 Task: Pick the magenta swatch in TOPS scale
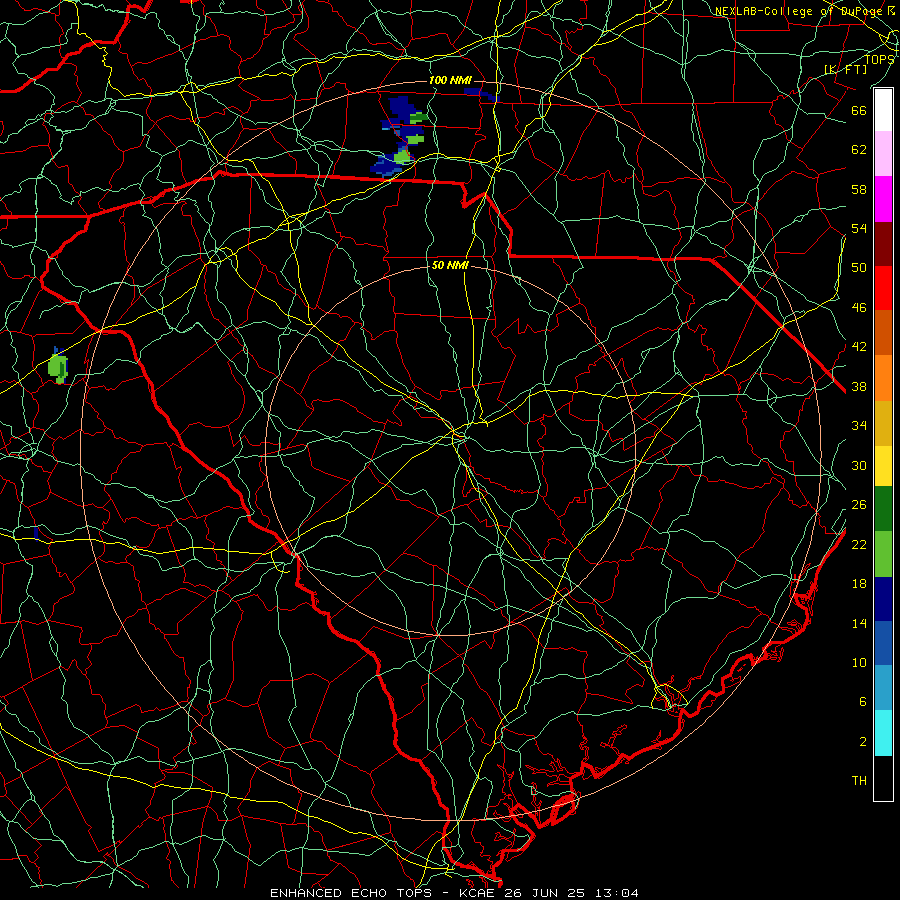pyautogui.click(x=883, y=199)
